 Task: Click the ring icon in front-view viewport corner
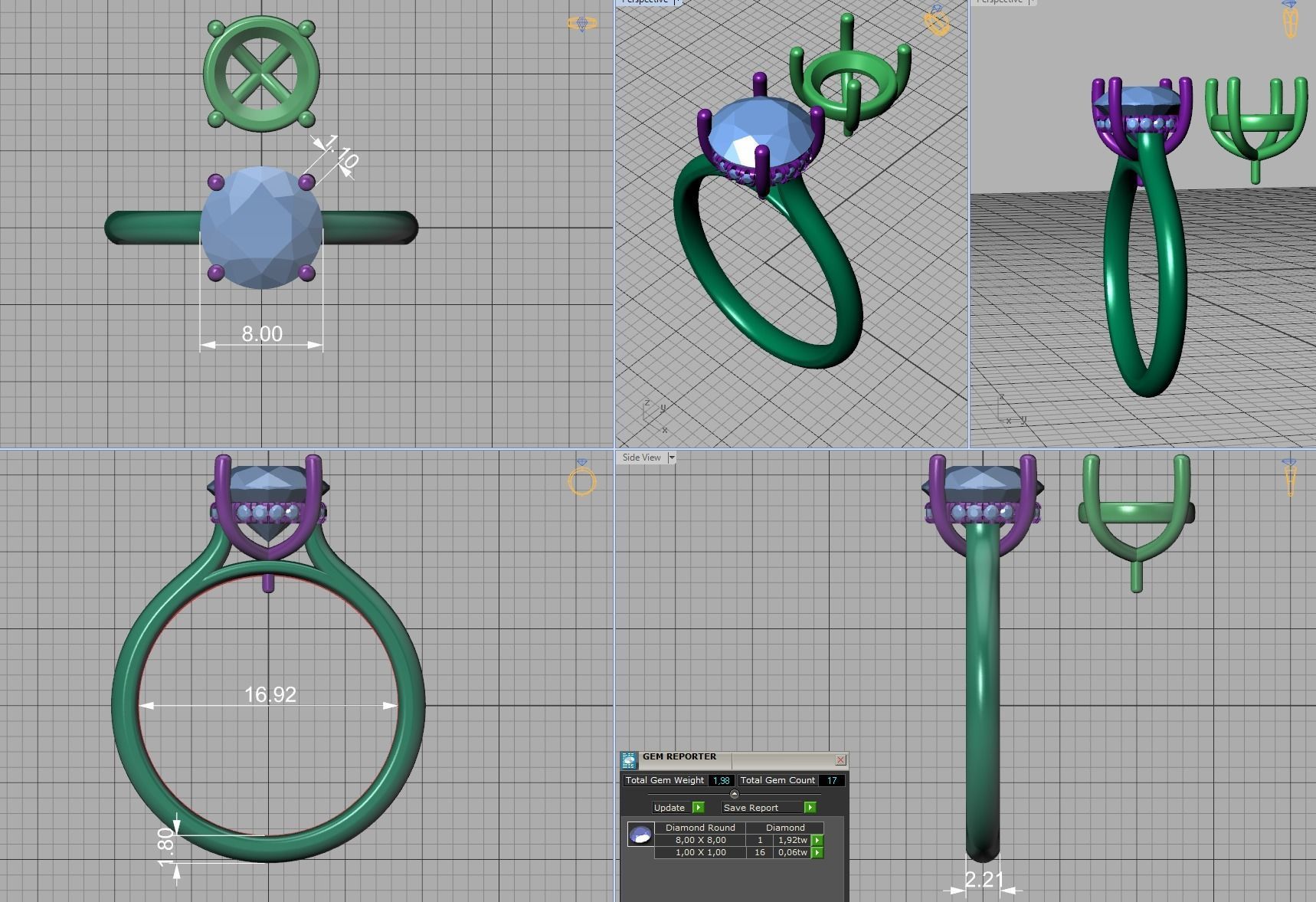click(x=582, y=478)
